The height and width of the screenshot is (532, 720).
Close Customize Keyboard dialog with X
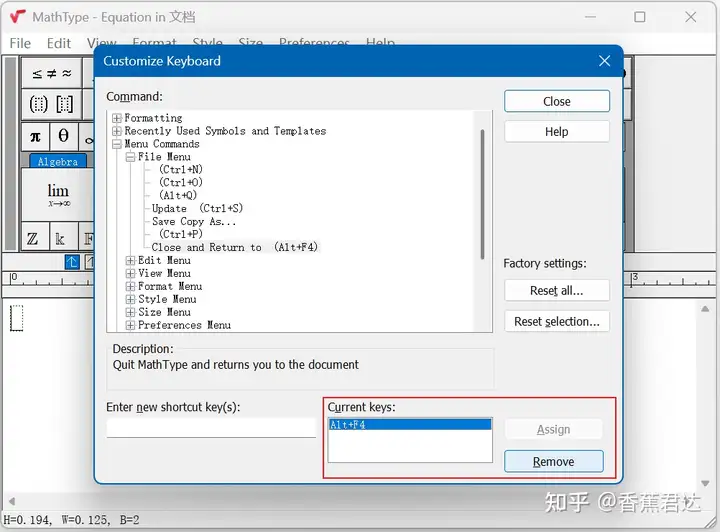[604, 61]
